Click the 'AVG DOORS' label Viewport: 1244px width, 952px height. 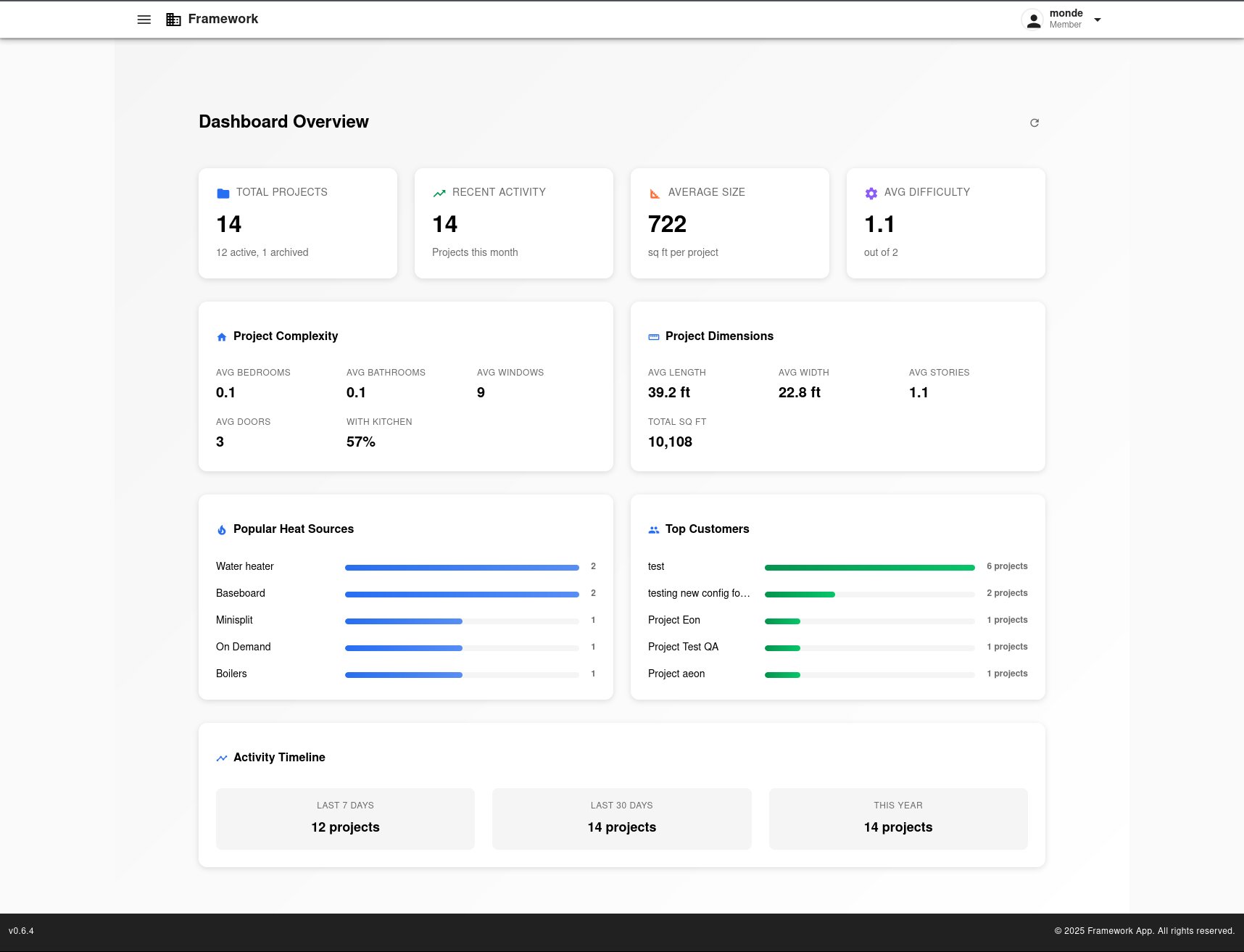pyautogui.click(x=243, y=422)
